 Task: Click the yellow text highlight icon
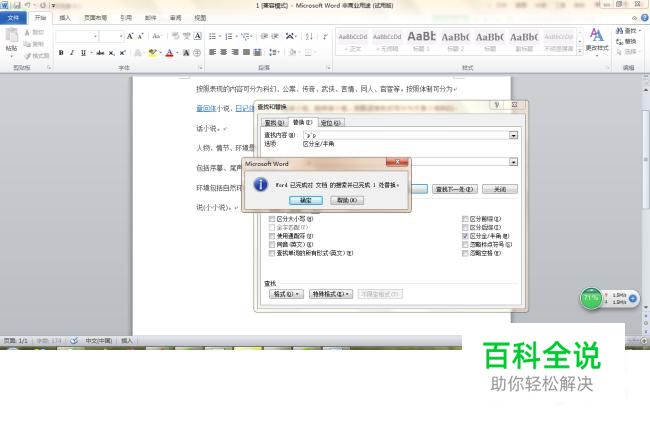[x=153, y=53]
